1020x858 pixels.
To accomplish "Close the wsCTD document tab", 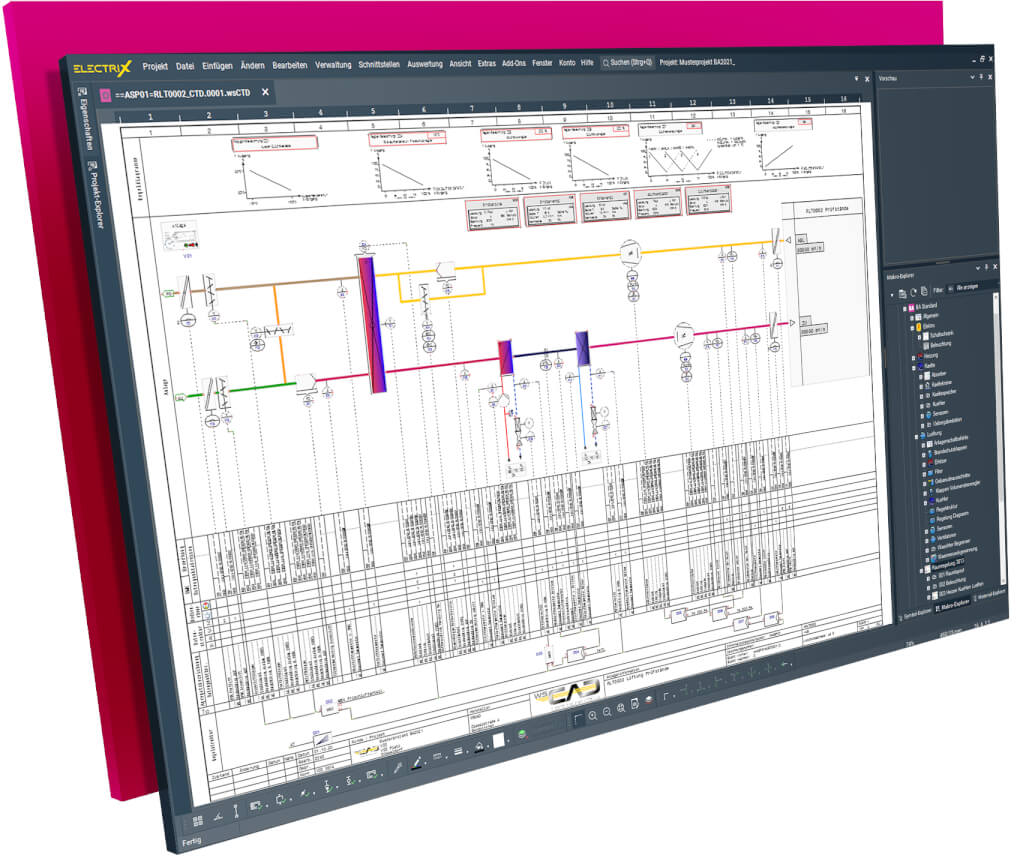I will coord(265,92).
